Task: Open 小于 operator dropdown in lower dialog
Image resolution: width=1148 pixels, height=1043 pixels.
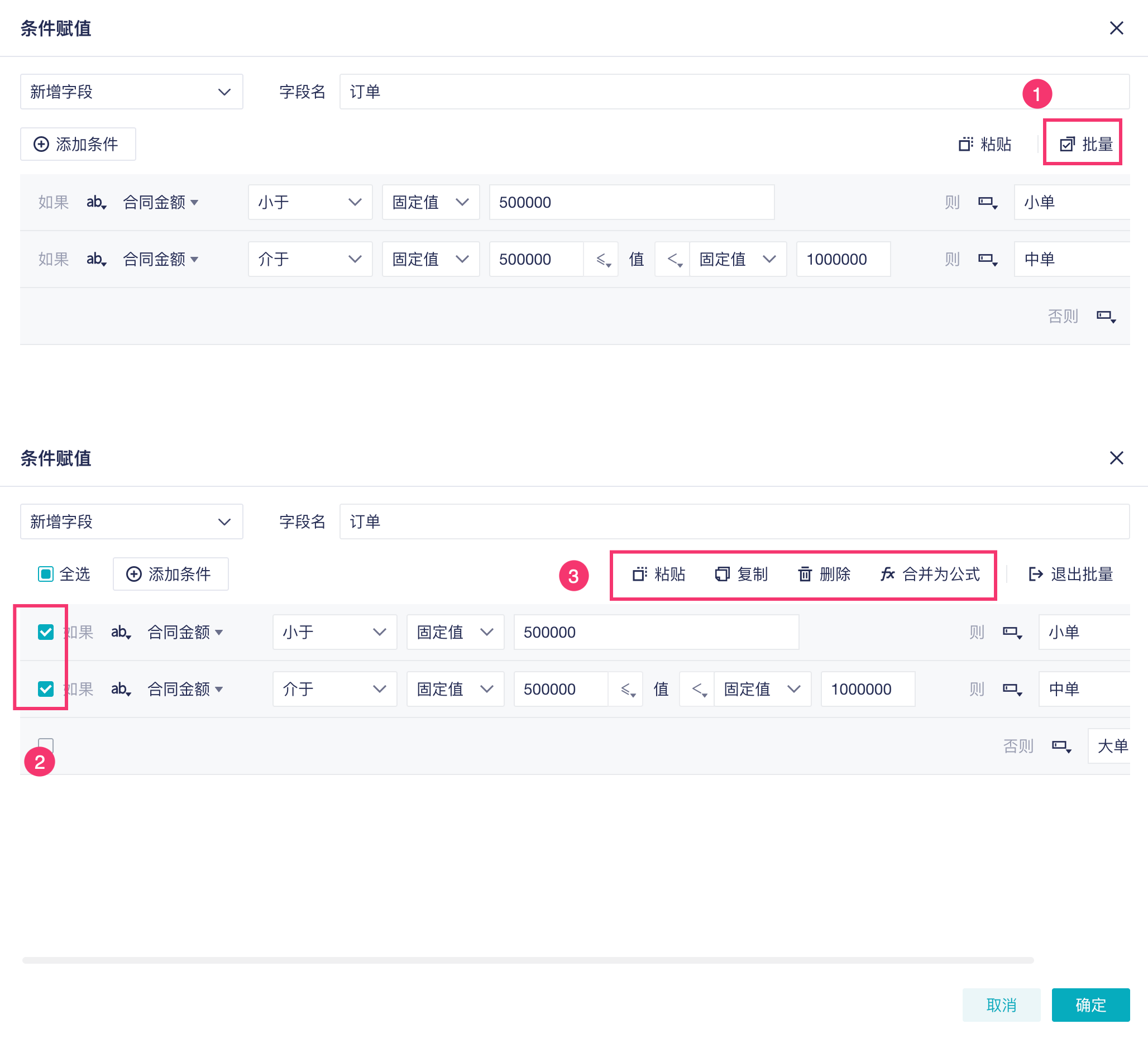Action: click(x=334, y=632)
